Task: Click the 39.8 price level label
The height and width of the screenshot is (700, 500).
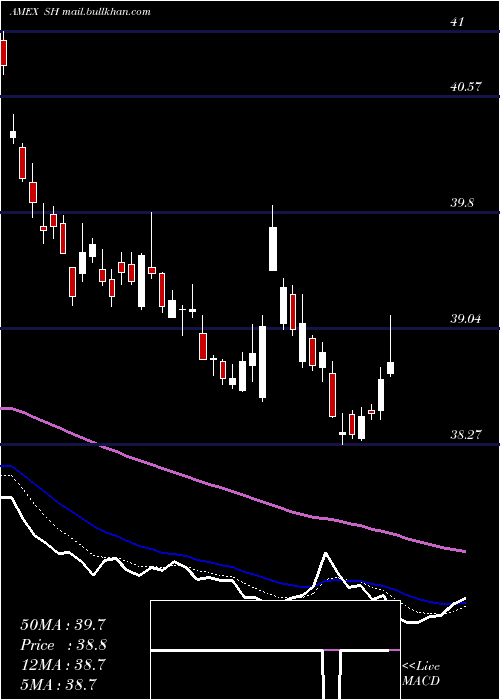Action: click(x=462, y=203)
